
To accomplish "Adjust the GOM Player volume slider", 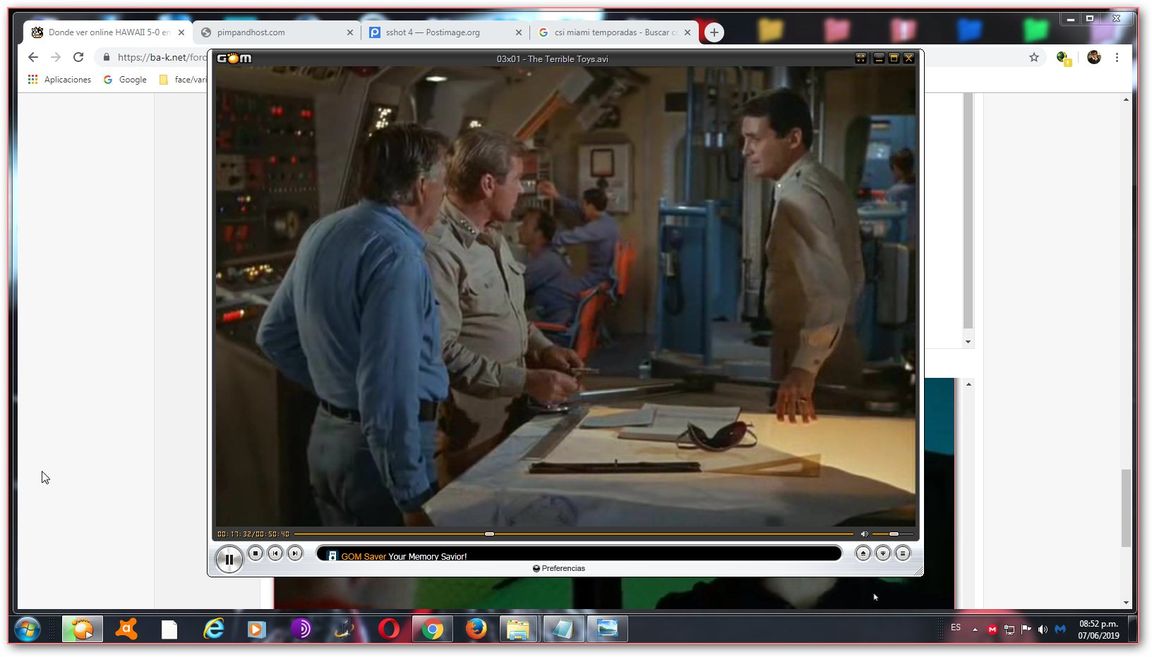I will coord(893,534).
